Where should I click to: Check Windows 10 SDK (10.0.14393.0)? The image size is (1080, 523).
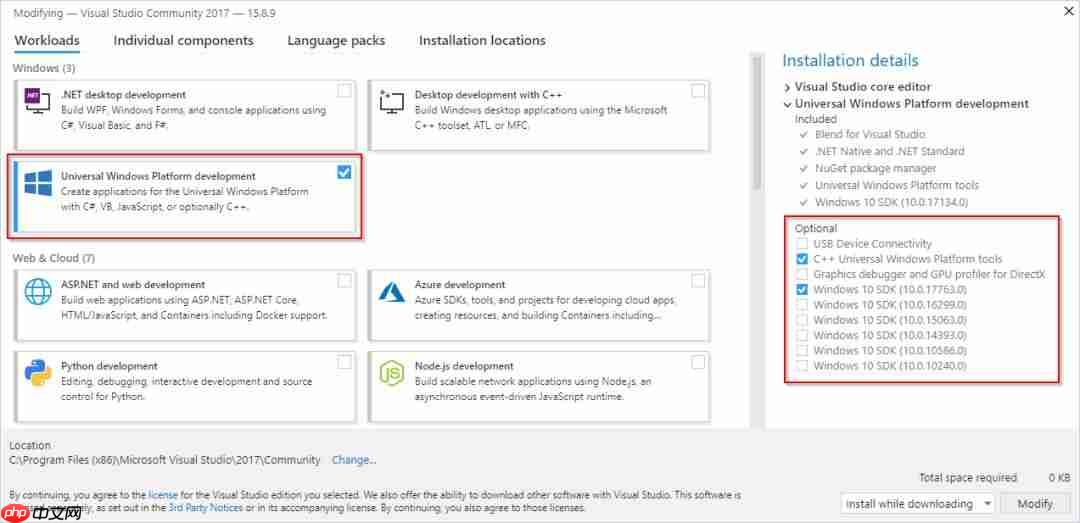click(802, 335)
